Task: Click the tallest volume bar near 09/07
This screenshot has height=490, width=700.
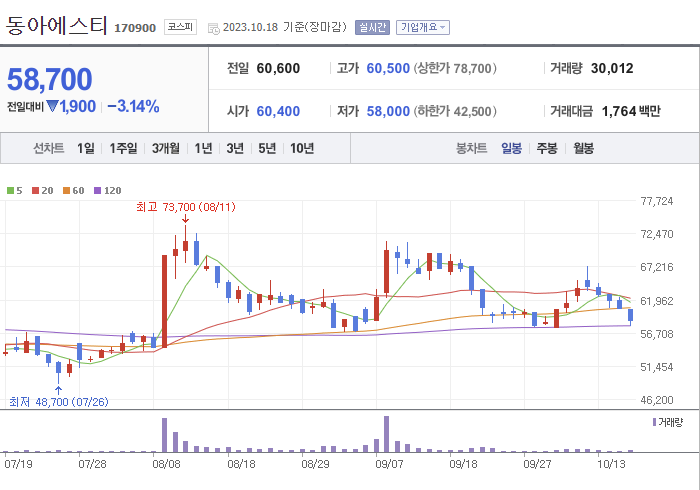Action: pos(387,434)
